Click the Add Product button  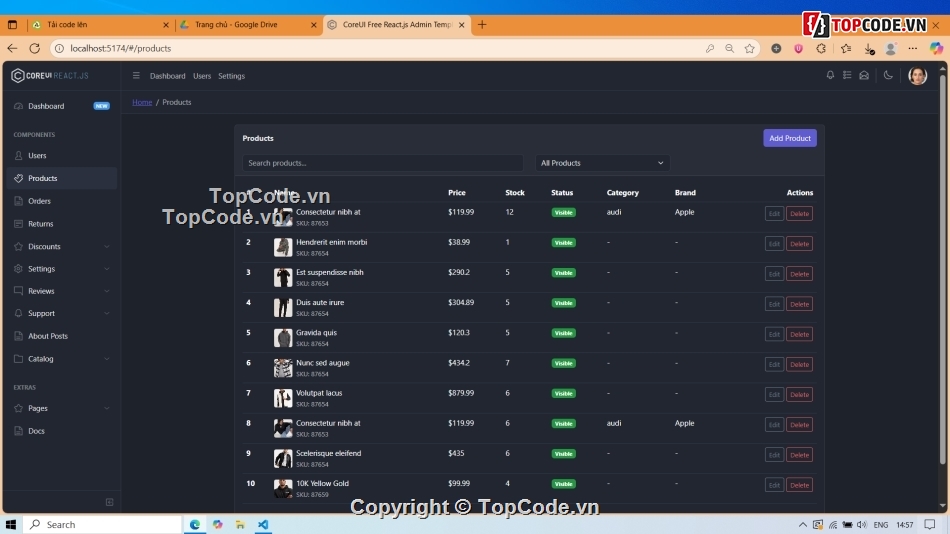pos(789,138)
